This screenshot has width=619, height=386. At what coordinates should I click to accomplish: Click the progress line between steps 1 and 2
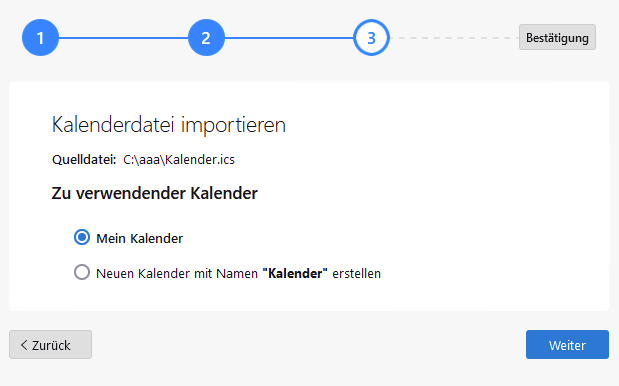point(123,38)
